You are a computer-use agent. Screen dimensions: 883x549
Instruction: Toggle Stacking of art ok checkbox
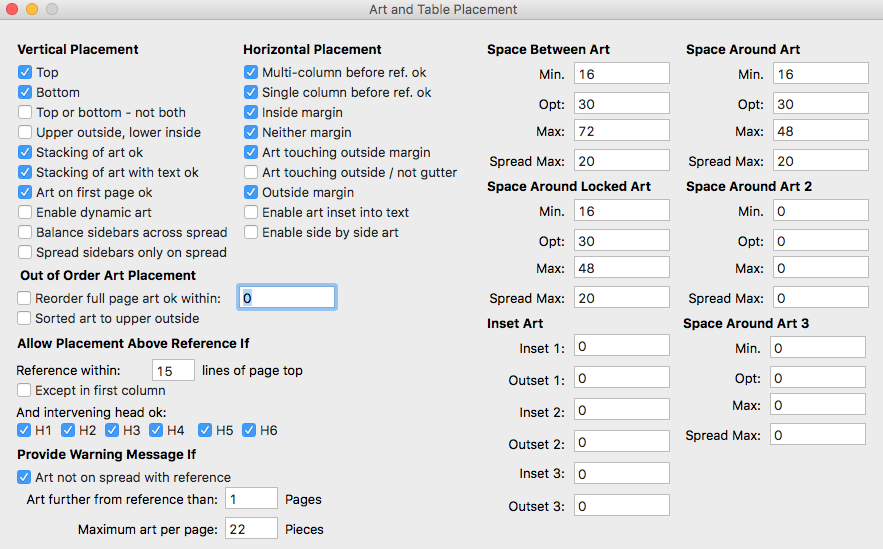(25, 153)
